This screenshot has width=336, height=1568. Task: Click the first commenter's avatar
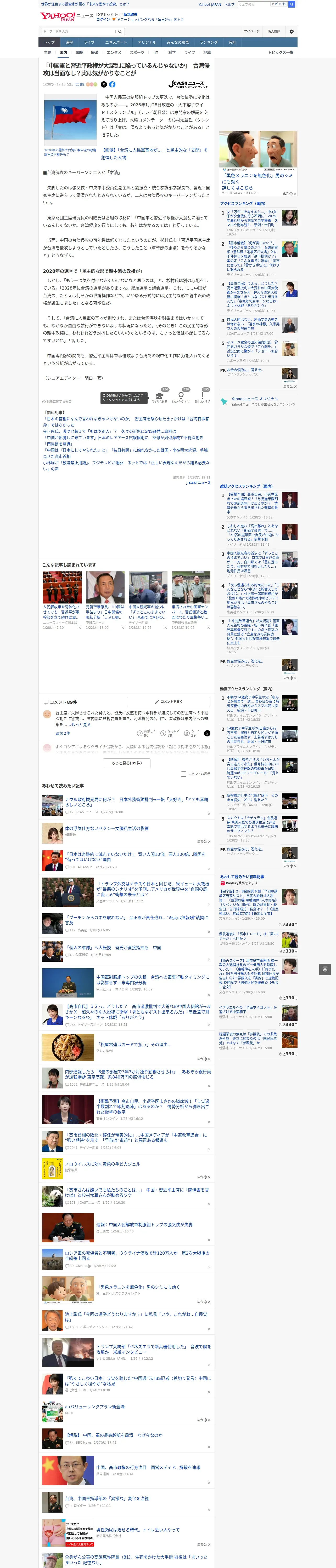pos(47,713)
